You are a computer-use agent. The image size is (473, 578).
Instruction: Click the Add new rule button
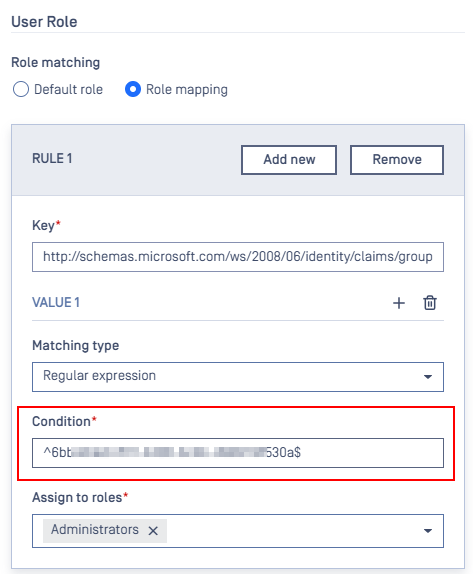point(289,160)
